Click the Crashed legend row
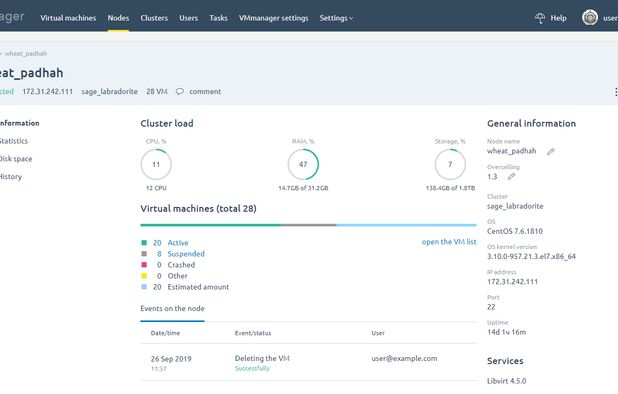Image resolution: width=618 pixels, height=394 pixels. coord(168,265)
